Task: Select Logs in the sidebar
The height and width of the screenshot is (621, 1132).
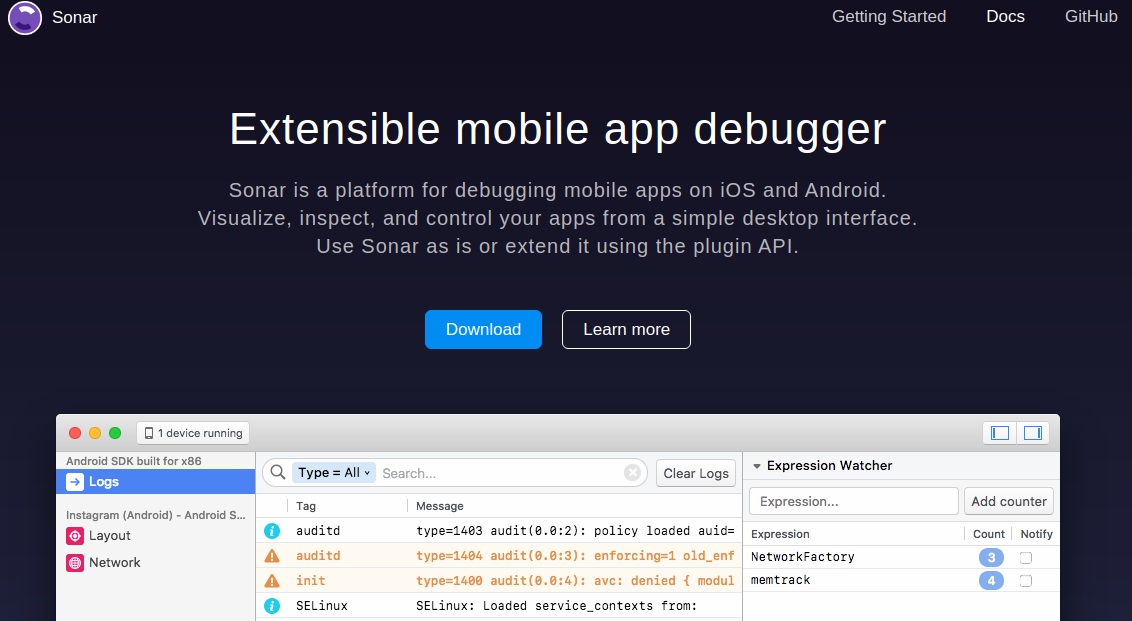Action: [x=156, y=482]
